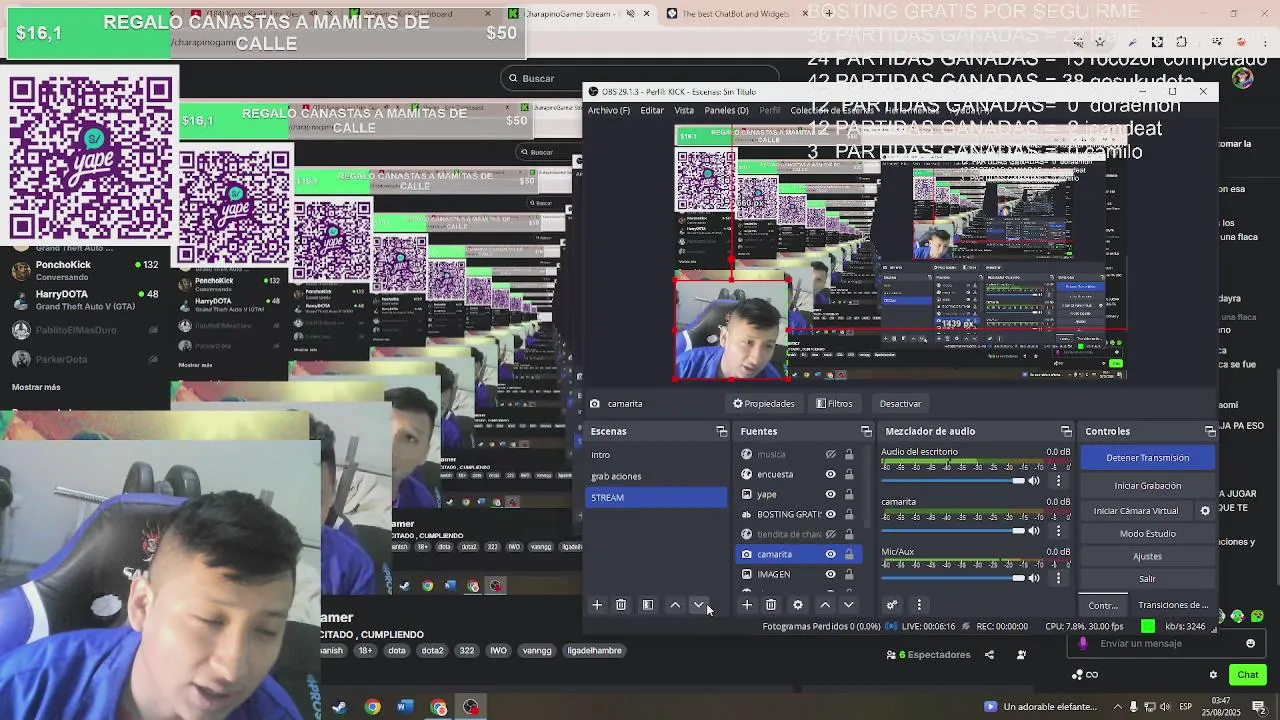
Task: Open Archivo menu in OBS
Action: coord(609,110)
